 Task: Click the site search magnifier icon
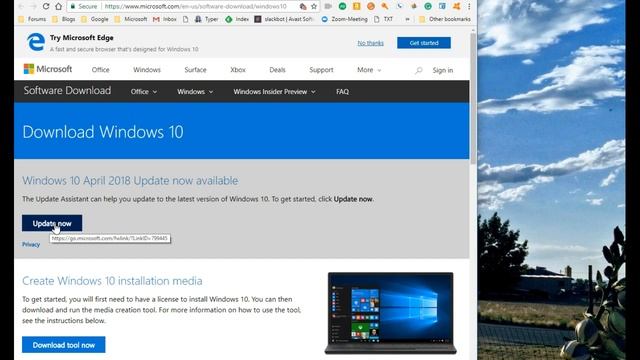tap(418, 70)
